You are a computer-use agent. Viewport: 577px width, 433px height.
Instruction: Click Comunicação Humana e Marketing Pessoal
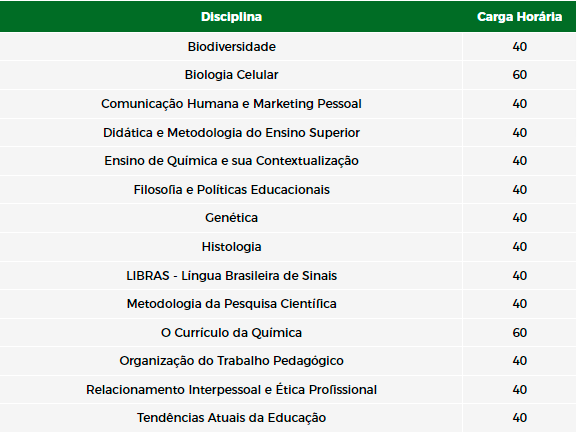[231, 104]
